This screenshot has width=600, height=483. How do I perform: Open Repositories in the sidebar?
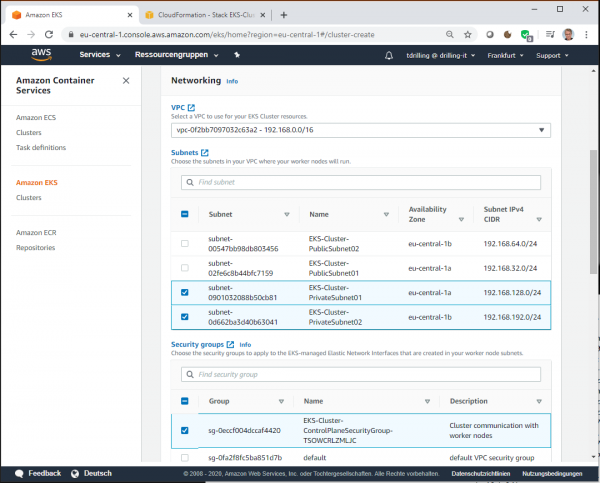pos(36,248)
